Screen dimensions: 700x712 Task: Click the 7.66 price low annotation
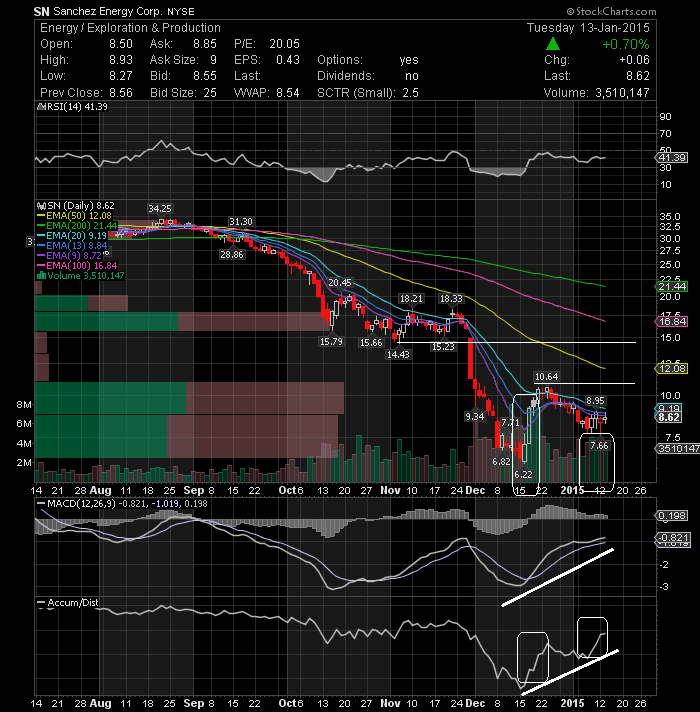(599, 445)
